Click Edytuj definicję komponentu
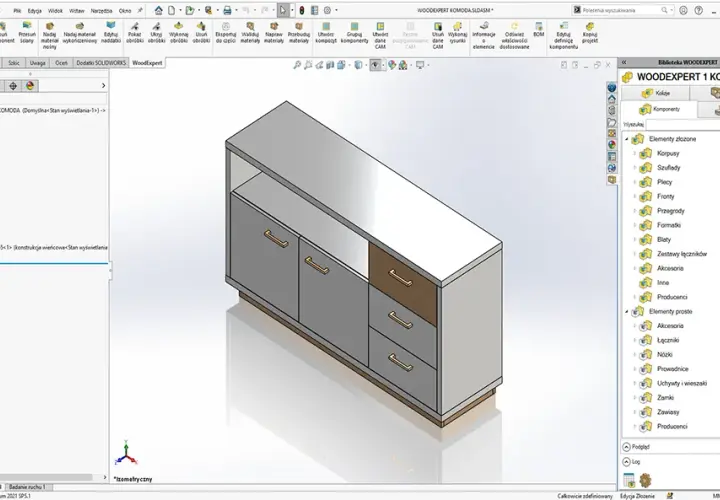The height and width of the screenshot is (500, 720). click(x=563, y=35)
